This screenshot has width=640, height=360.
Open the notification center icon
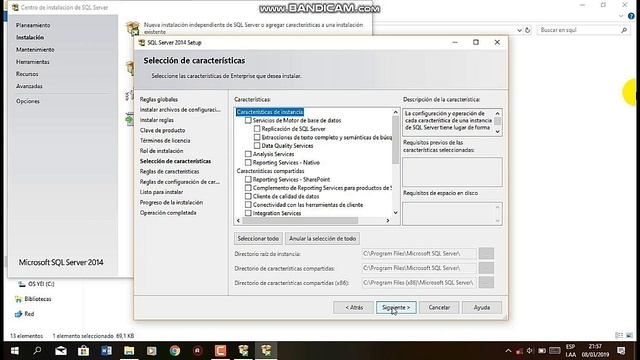621,351
